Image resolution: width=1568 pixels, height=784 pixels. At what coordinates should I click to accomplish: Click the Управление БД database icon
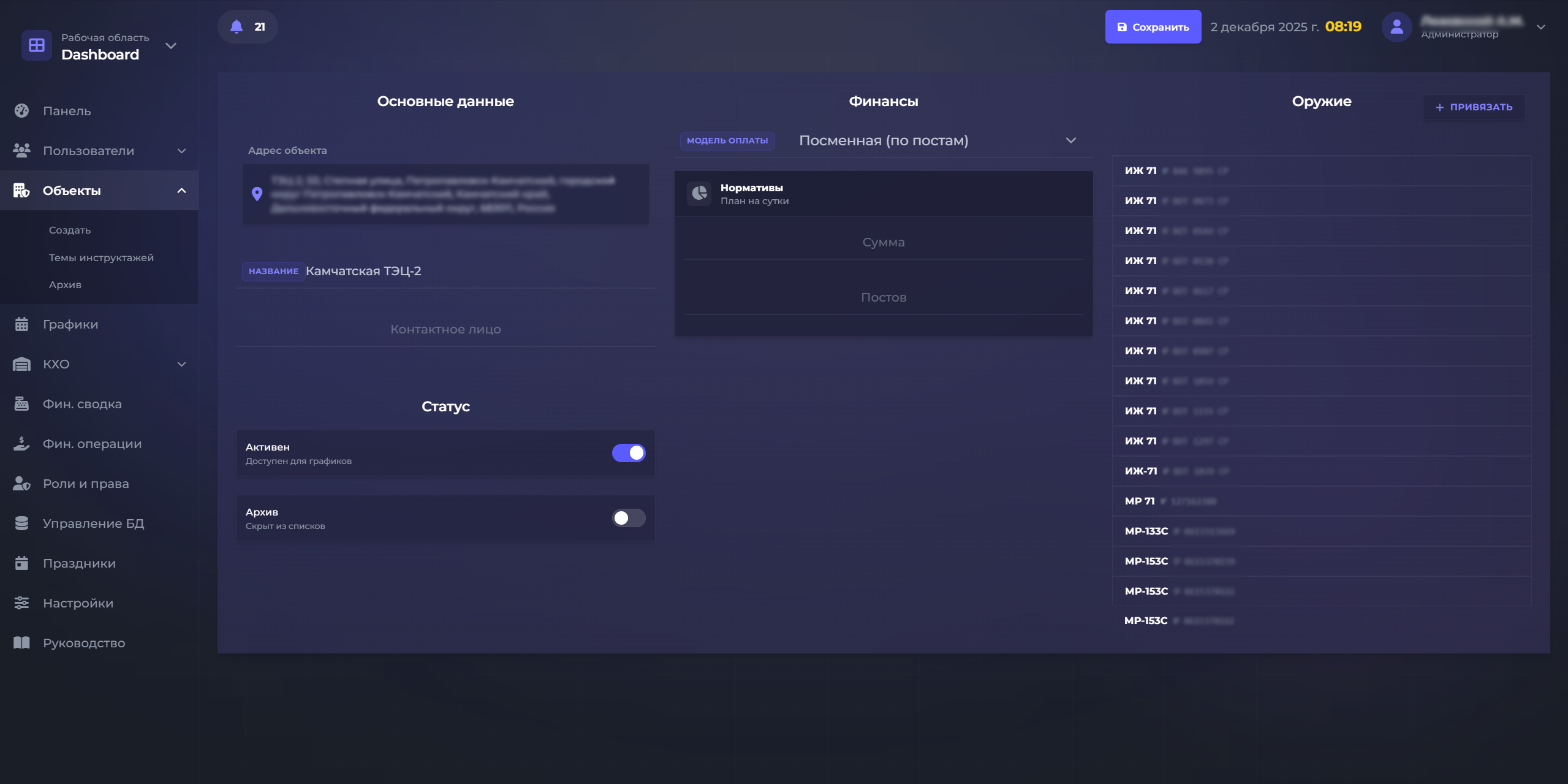click(21, 523)
